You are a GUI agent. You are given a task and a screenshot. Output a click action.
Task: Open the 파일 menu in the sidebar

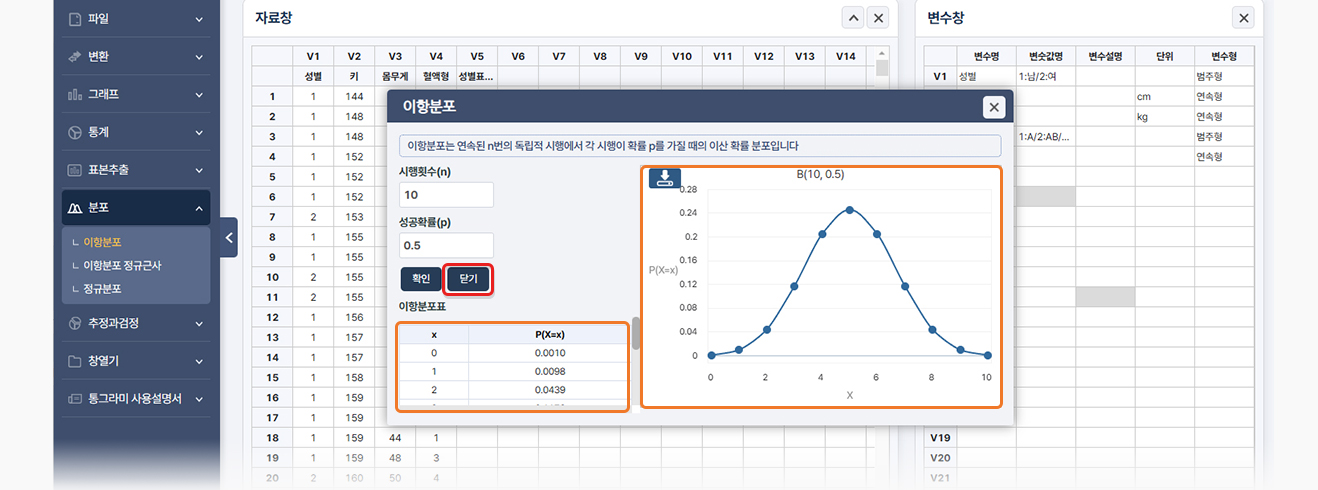(135, 19)
